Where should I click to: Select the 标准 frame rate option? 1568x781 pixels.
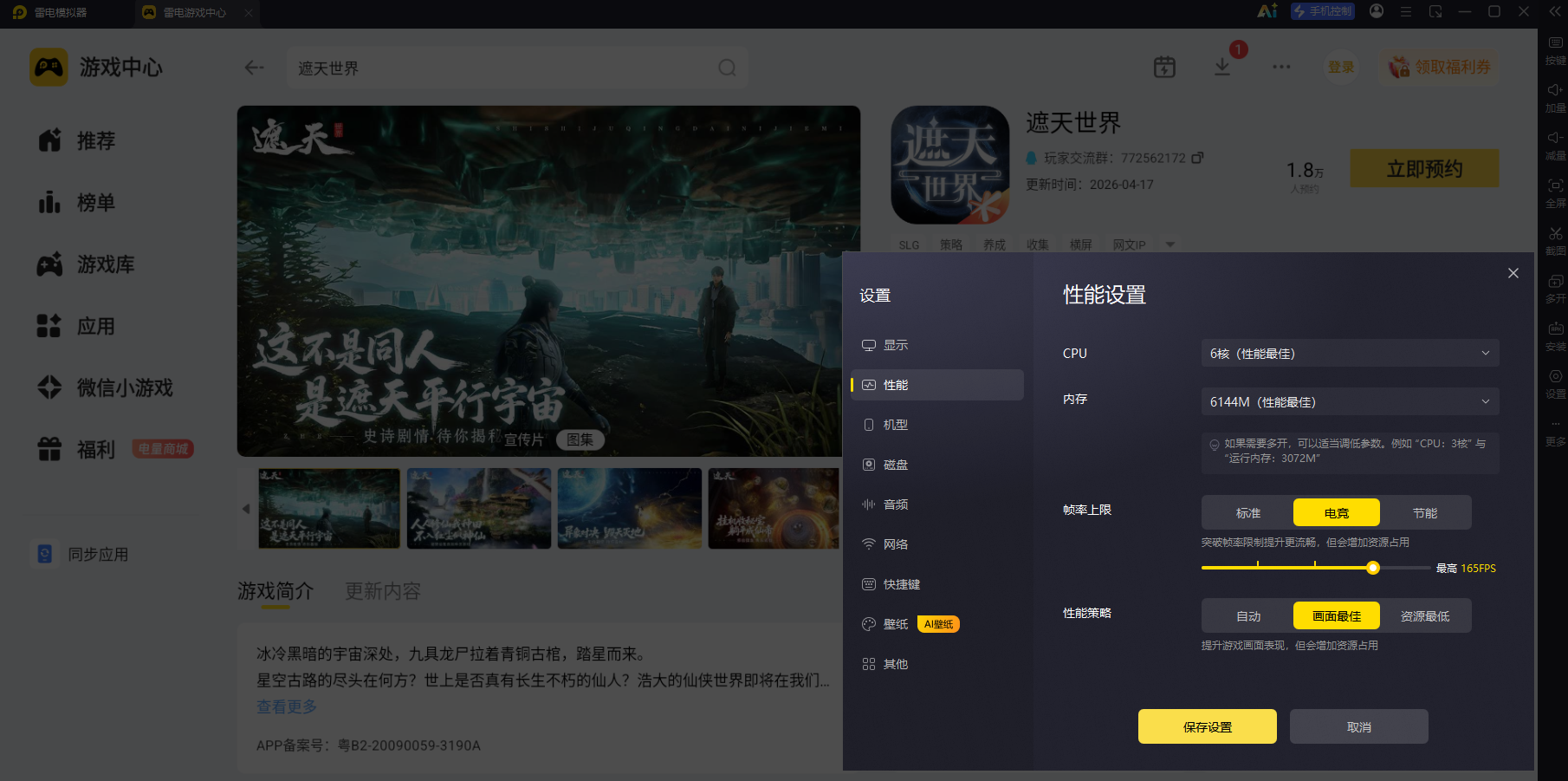tap(1248, 513)
